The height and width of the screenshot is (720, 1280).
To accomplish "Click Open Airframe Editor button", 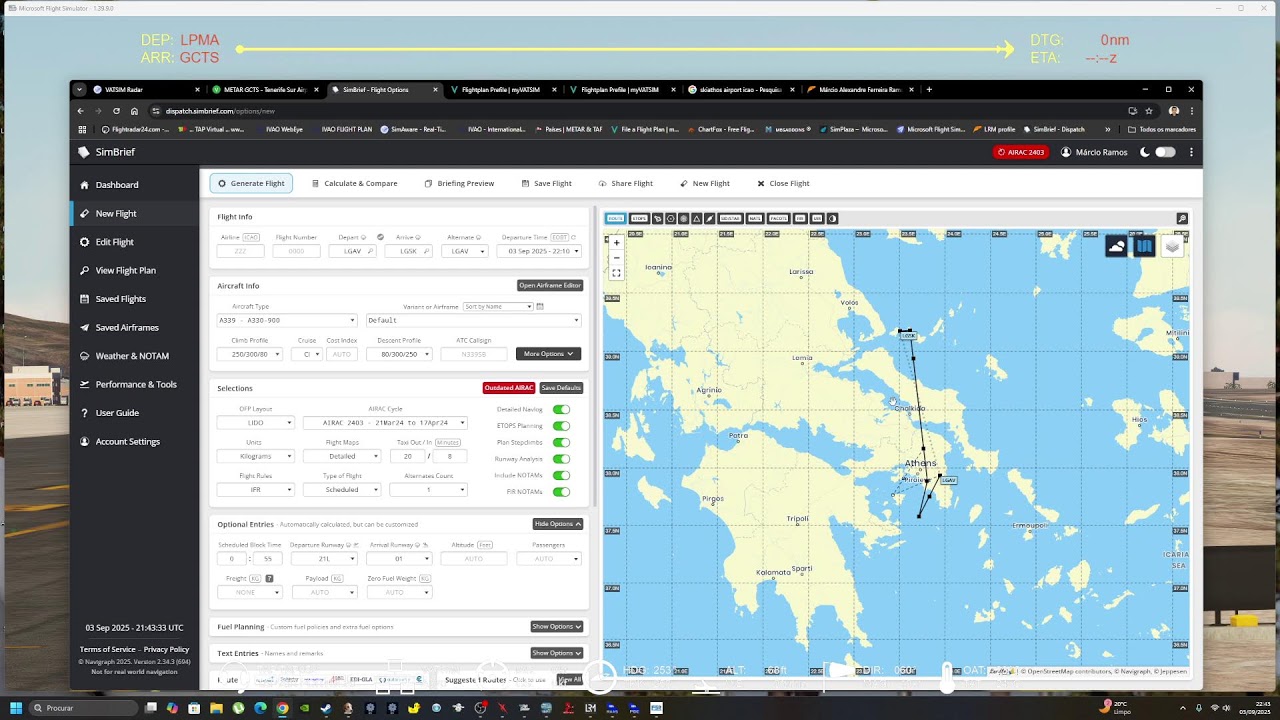I will click(x=550, y=286).
